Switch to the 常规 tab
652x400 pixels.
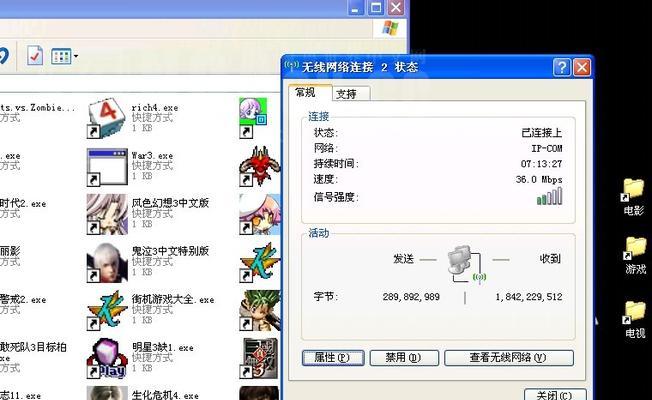point(306,92)
